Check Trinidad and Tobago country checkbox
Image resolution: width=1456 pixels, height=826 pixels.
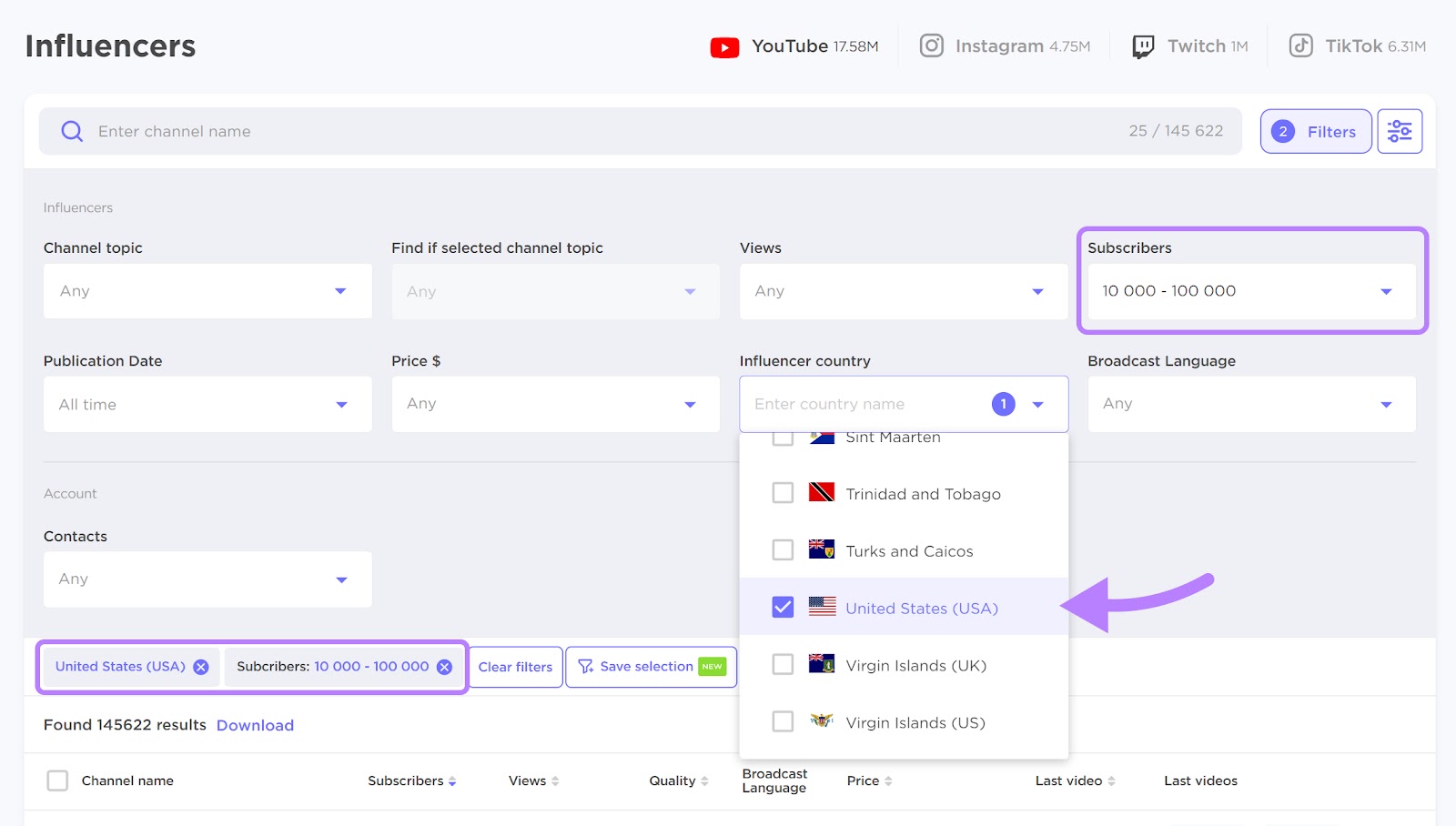[x=782, y=492]
